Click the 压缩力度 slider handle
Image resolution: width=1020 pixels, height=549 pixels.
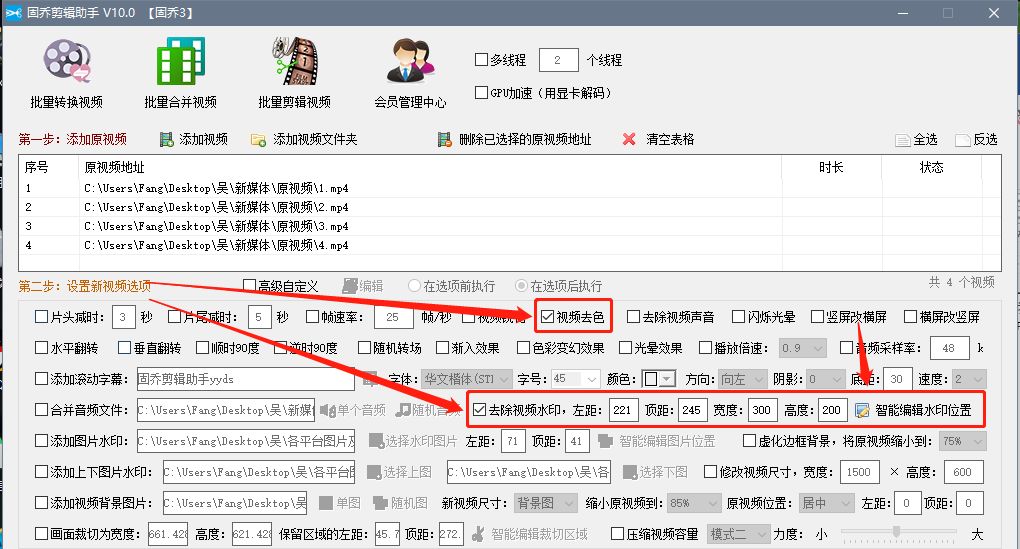896,531
